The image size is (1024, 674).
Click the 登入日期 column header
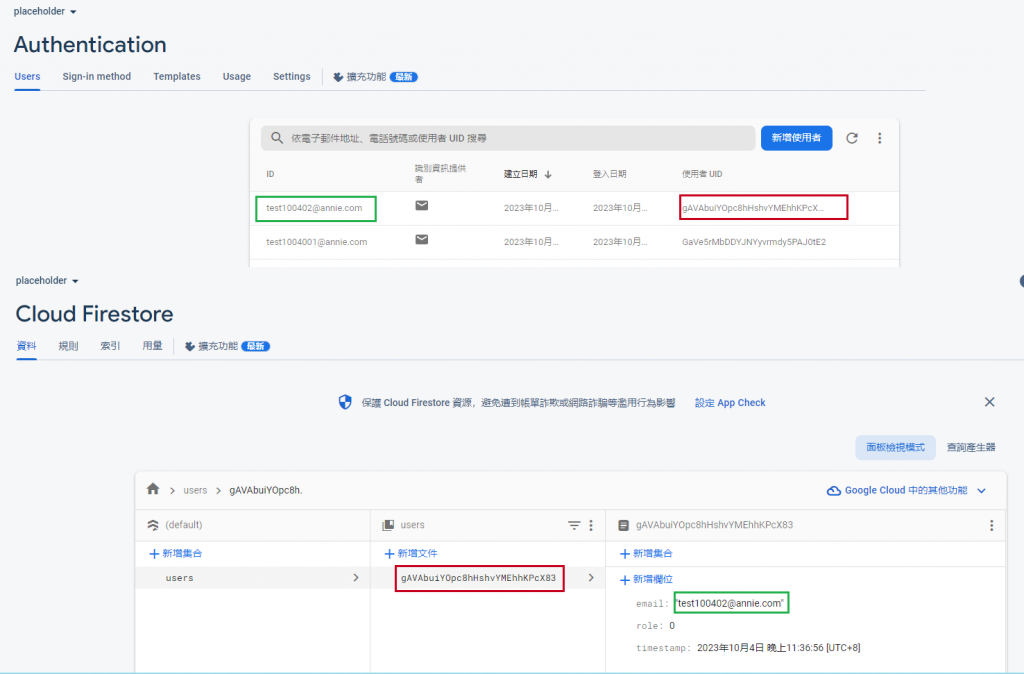[x=609, y=174]
